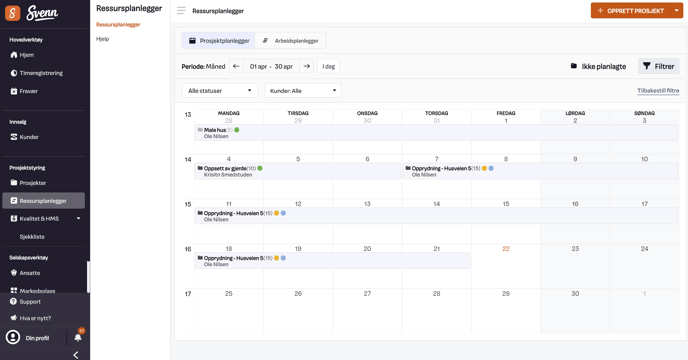Open the Fravær section in the sidebar

click(x=24, y=91)
